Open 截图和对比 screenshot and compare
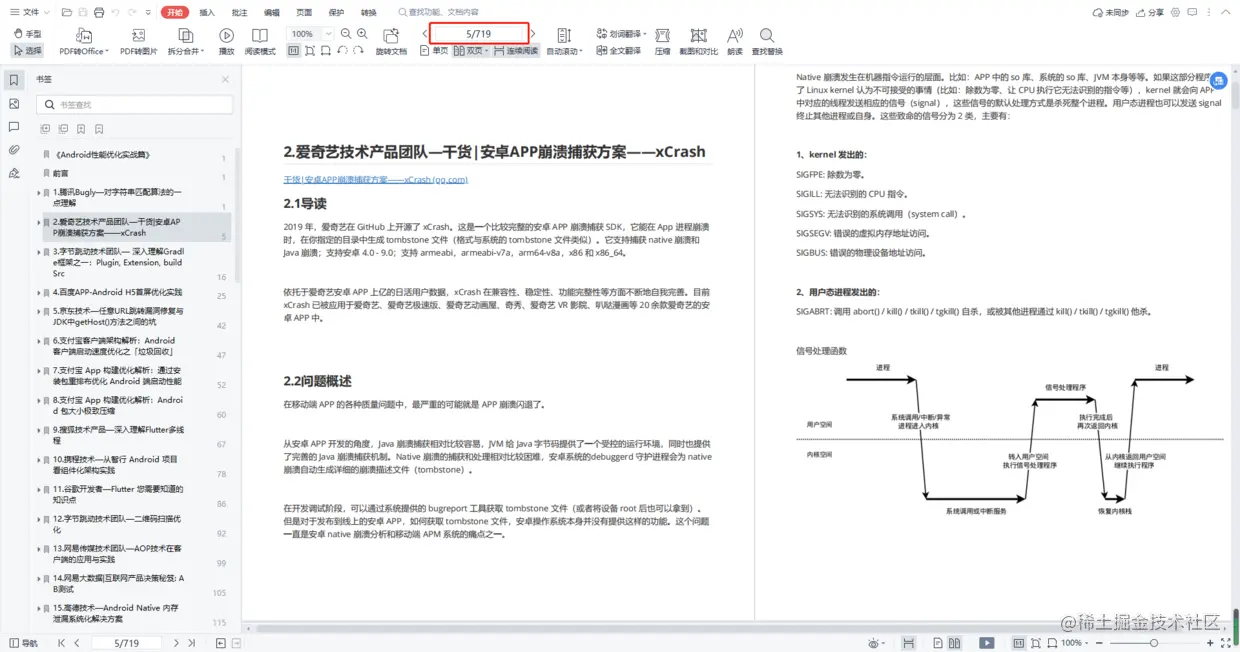The width and height of the screenshot is (1240, 652). 698,42
